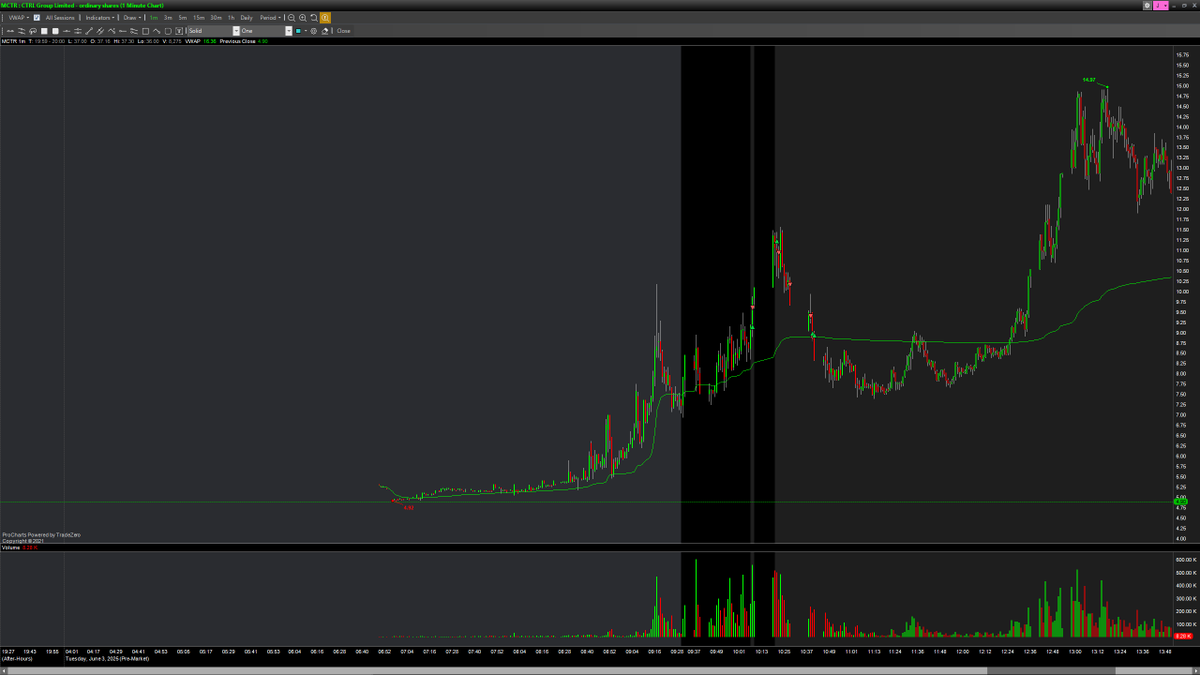Select the angled polyline drawing tool
The image size is (1200, 675).
click(x=111, y=31)
